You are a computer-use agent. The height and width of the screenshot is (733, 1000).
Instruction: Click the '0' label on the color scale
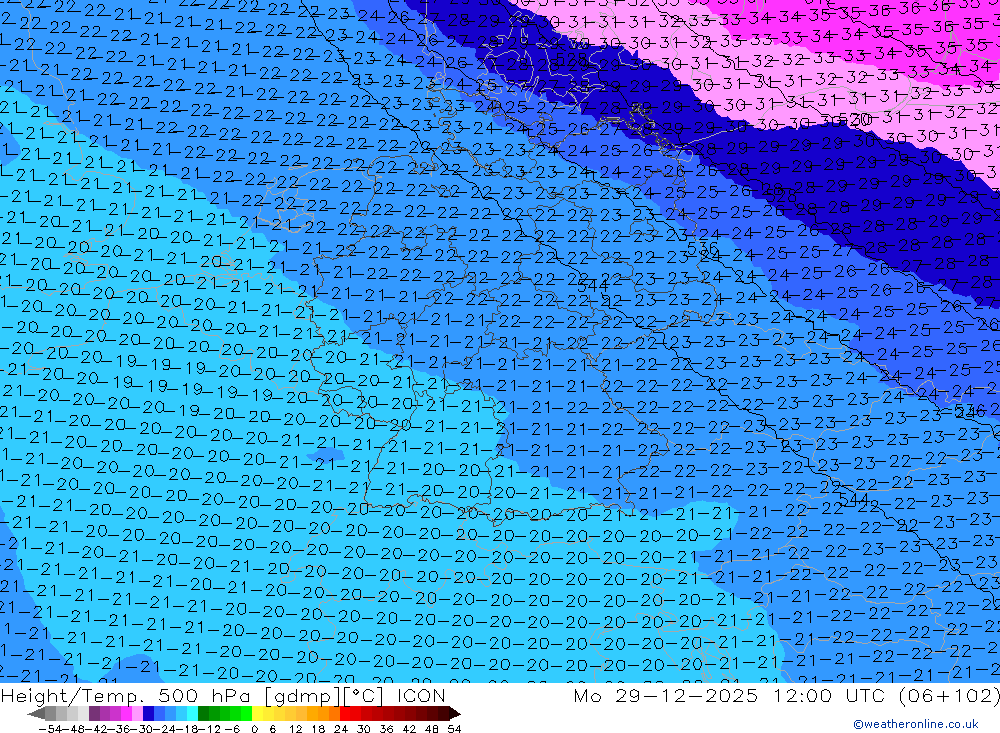point(254,729)
